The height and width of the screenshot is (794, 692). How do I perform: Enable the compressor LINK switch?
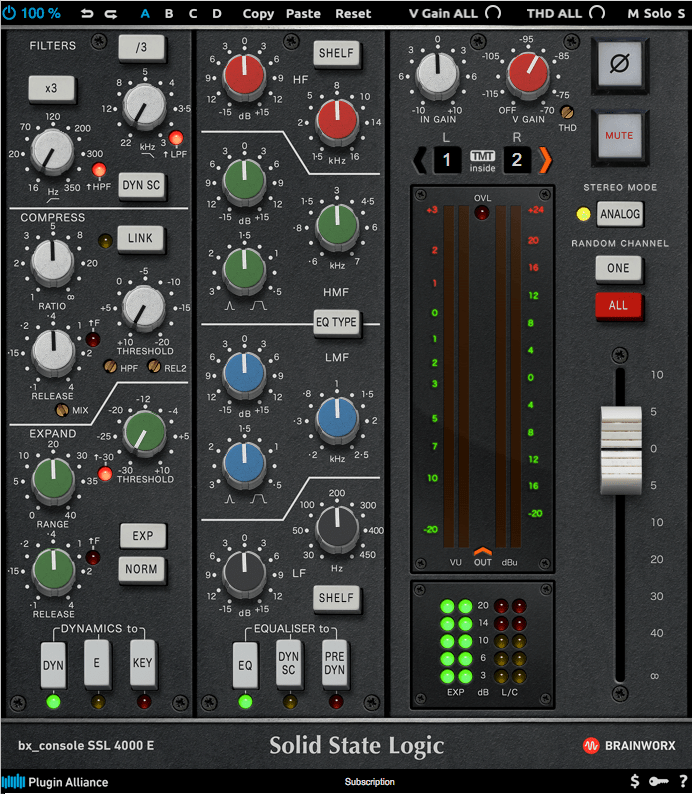(141, 239)
